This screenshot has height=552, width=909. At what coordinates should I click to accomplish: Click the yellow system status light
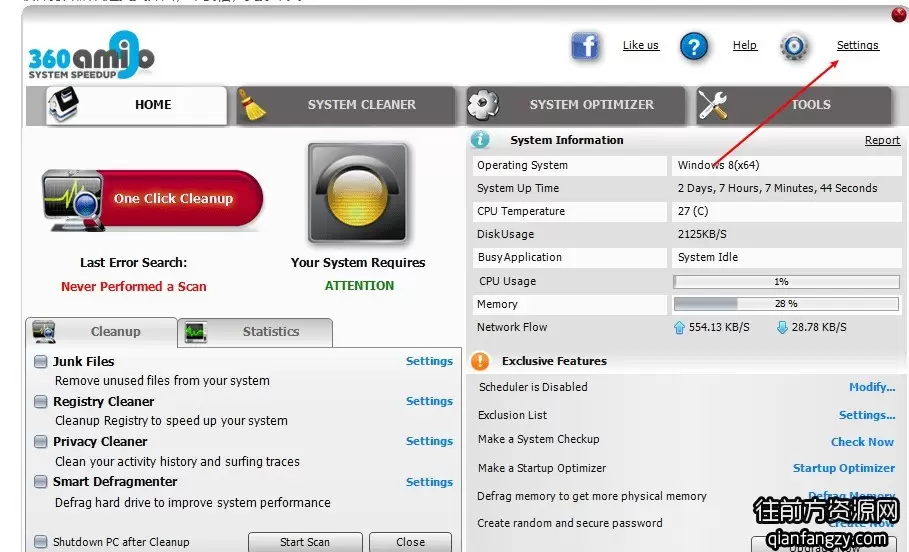click(358, 193)
